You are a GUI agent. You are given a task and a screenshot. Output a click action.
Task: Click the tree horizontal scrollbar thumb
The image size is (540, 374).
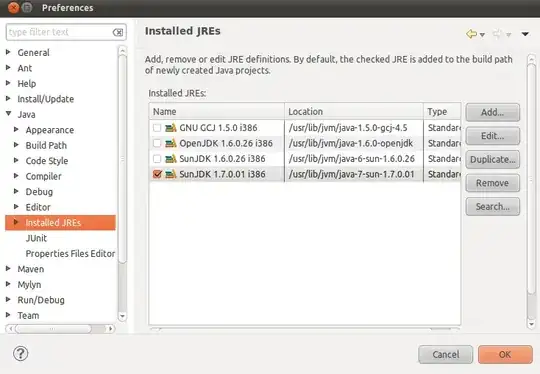(x=53, y=329)
